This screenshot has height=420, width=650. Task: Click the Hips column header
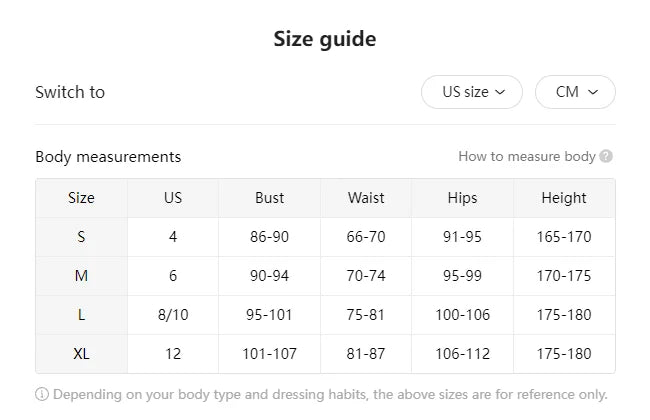coord(462,198)
